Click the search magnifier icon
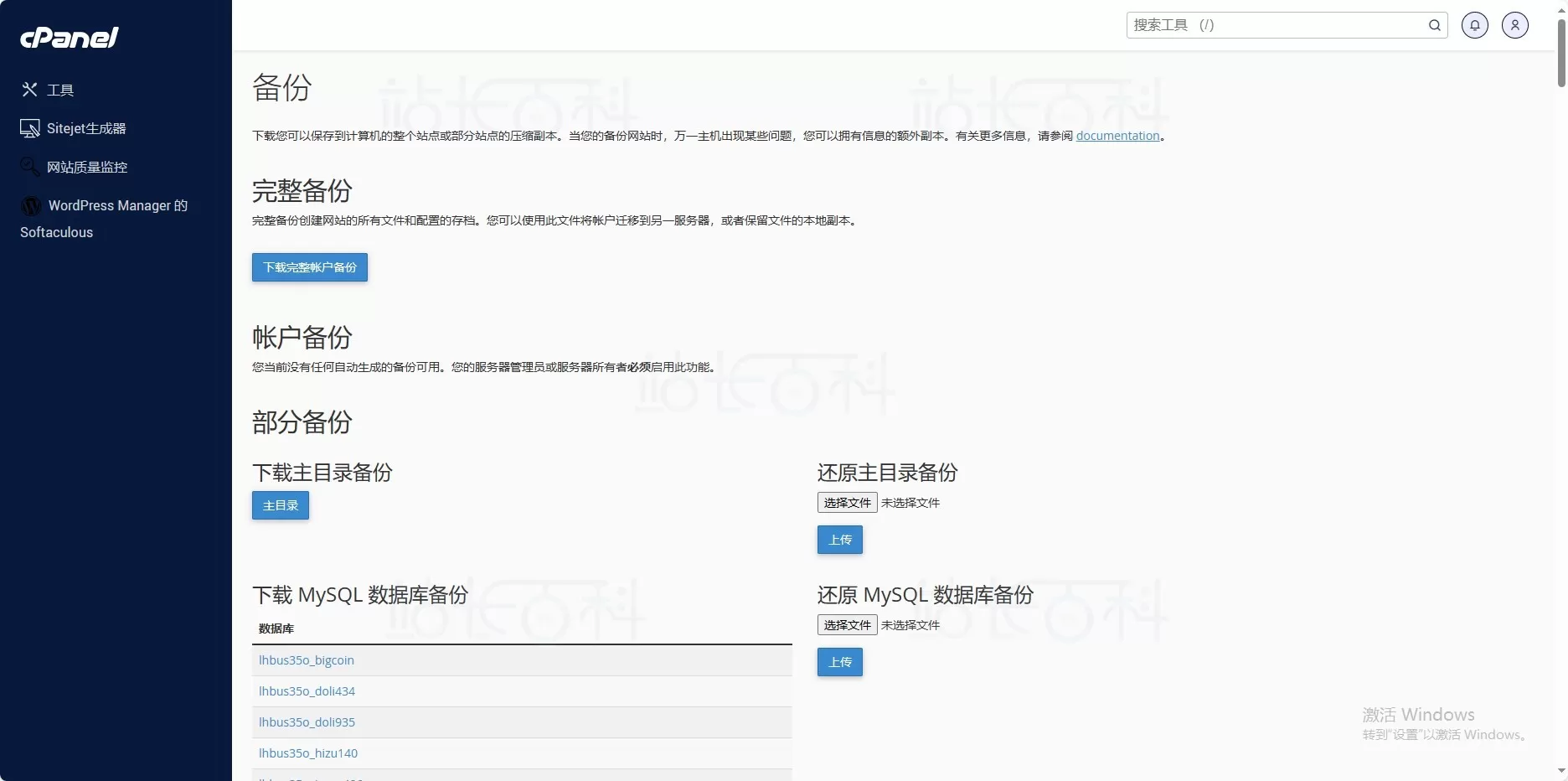The width and height of the screenshot is (1568, 781). pos(1434,25)
